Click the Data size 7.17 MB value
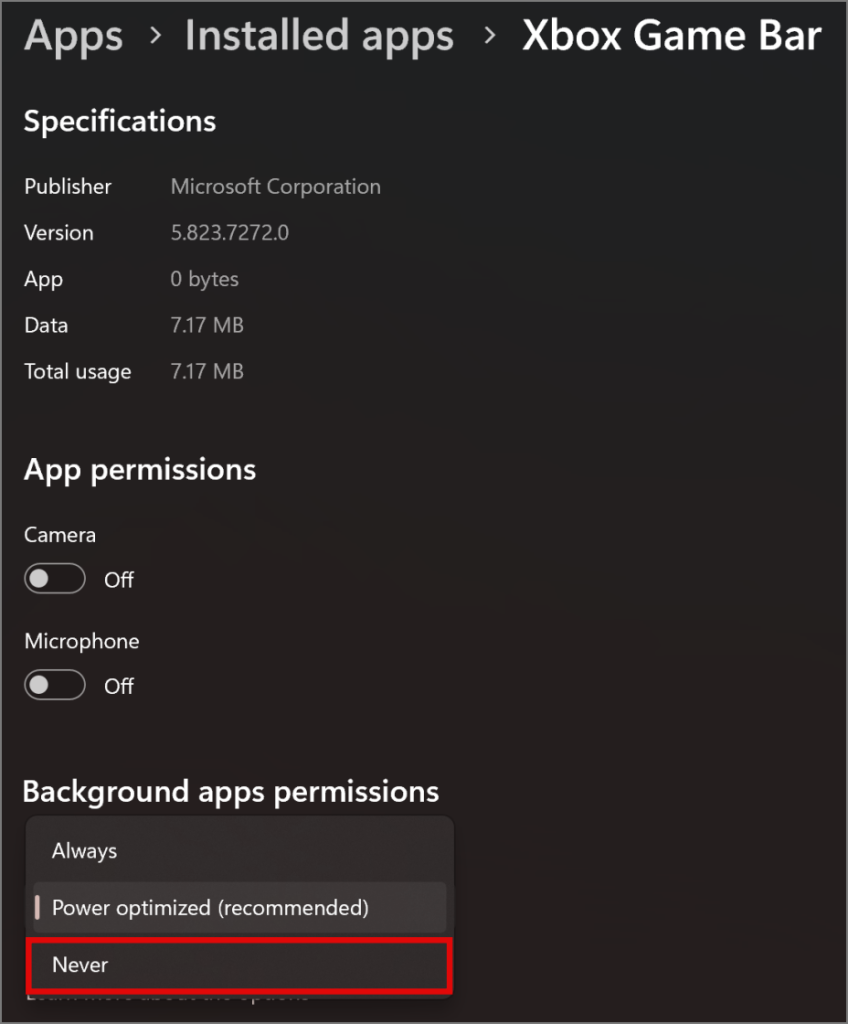The image size is (848, 1024). (x=207, y=325)
